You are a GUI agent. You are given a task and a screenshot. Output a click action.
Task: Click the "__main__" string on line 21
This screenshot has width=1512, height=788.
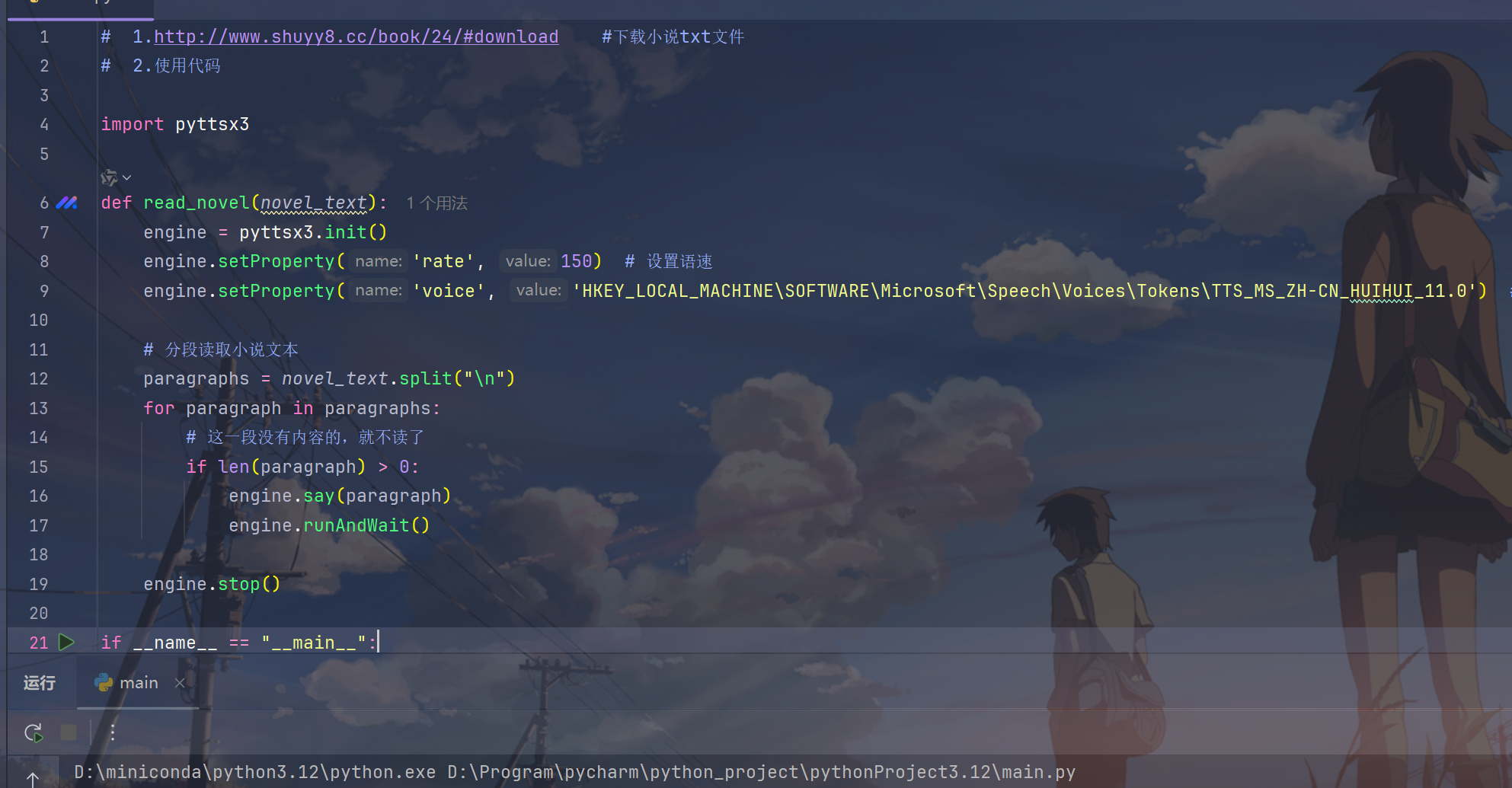click(x=314, y=643)
